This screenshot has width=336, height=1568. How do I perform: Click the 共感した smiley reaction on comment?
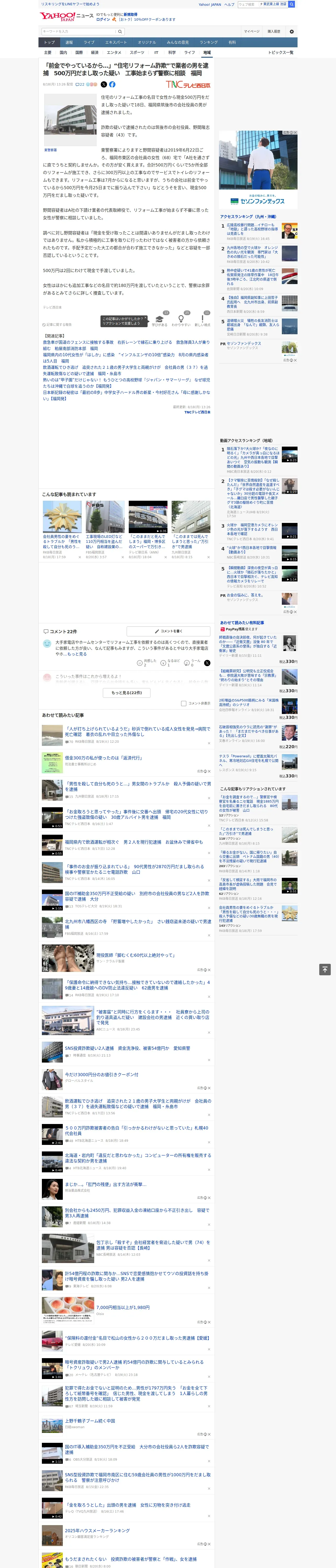pos(140,662)
